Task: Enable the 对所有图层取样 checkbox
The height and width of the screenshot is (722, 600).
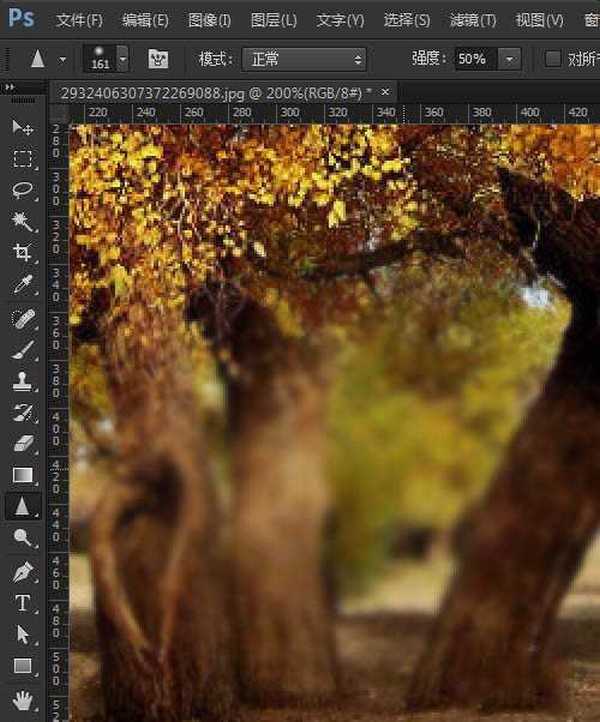Action: point(553,59)
